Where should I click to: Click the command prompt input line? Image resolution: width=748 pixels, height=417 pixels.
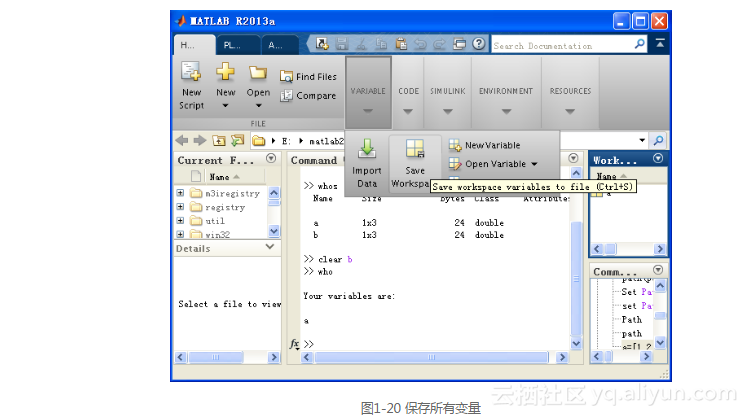(436, 344)
